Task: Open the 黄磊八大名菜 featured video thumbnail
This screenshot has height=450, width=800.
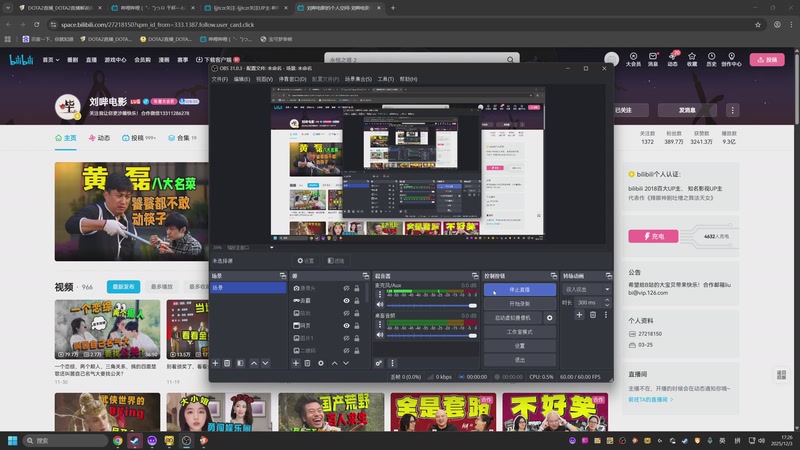Action: [x=132, y=211]
